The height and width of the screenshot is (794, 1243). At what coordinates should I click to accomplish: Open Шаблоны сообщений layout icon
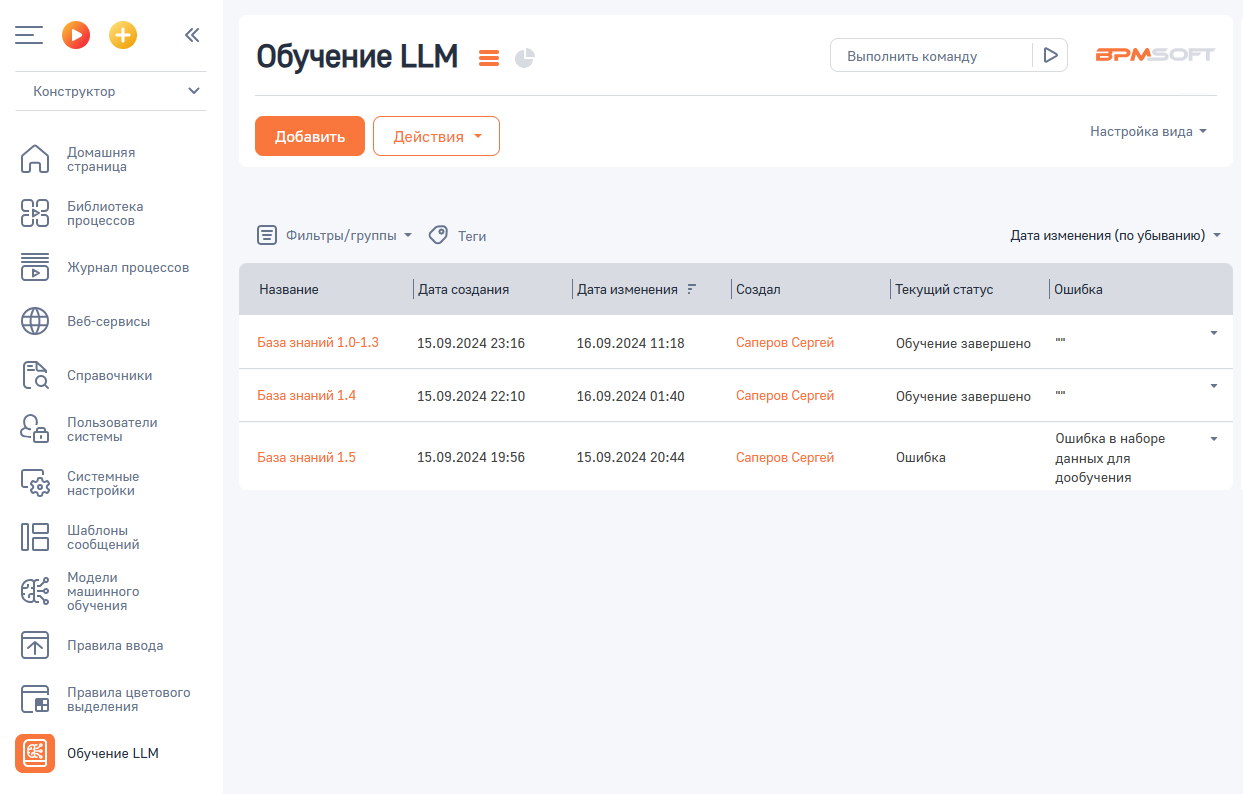coord(35,537)
